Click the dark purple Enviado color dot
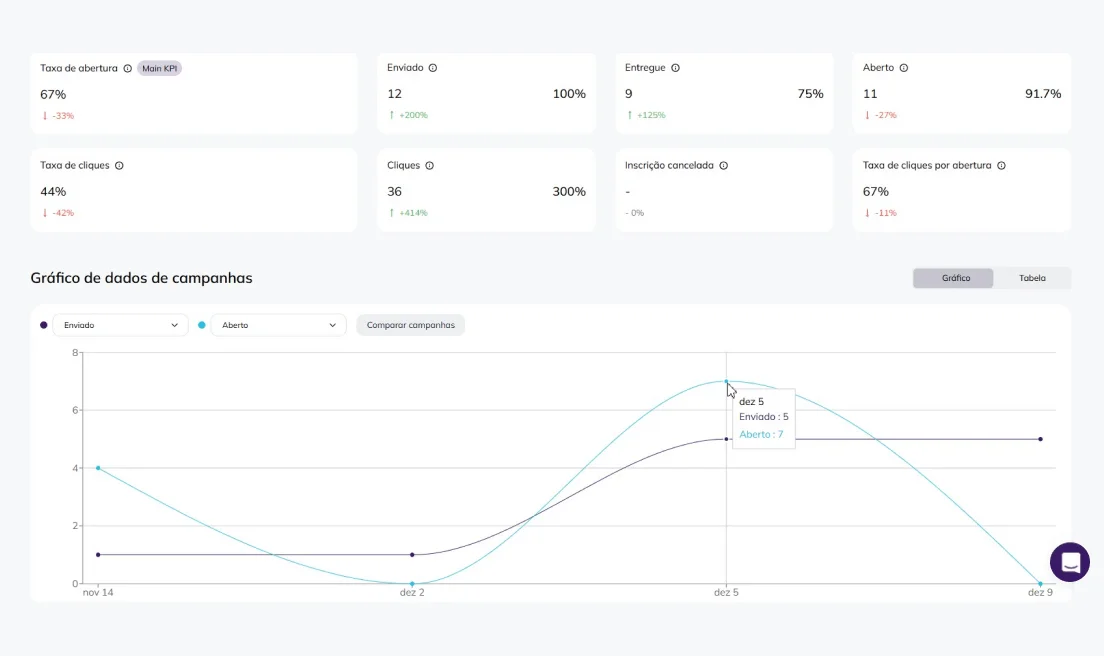The height and width of the screenshot is (656, 1104). pos(43,325)
